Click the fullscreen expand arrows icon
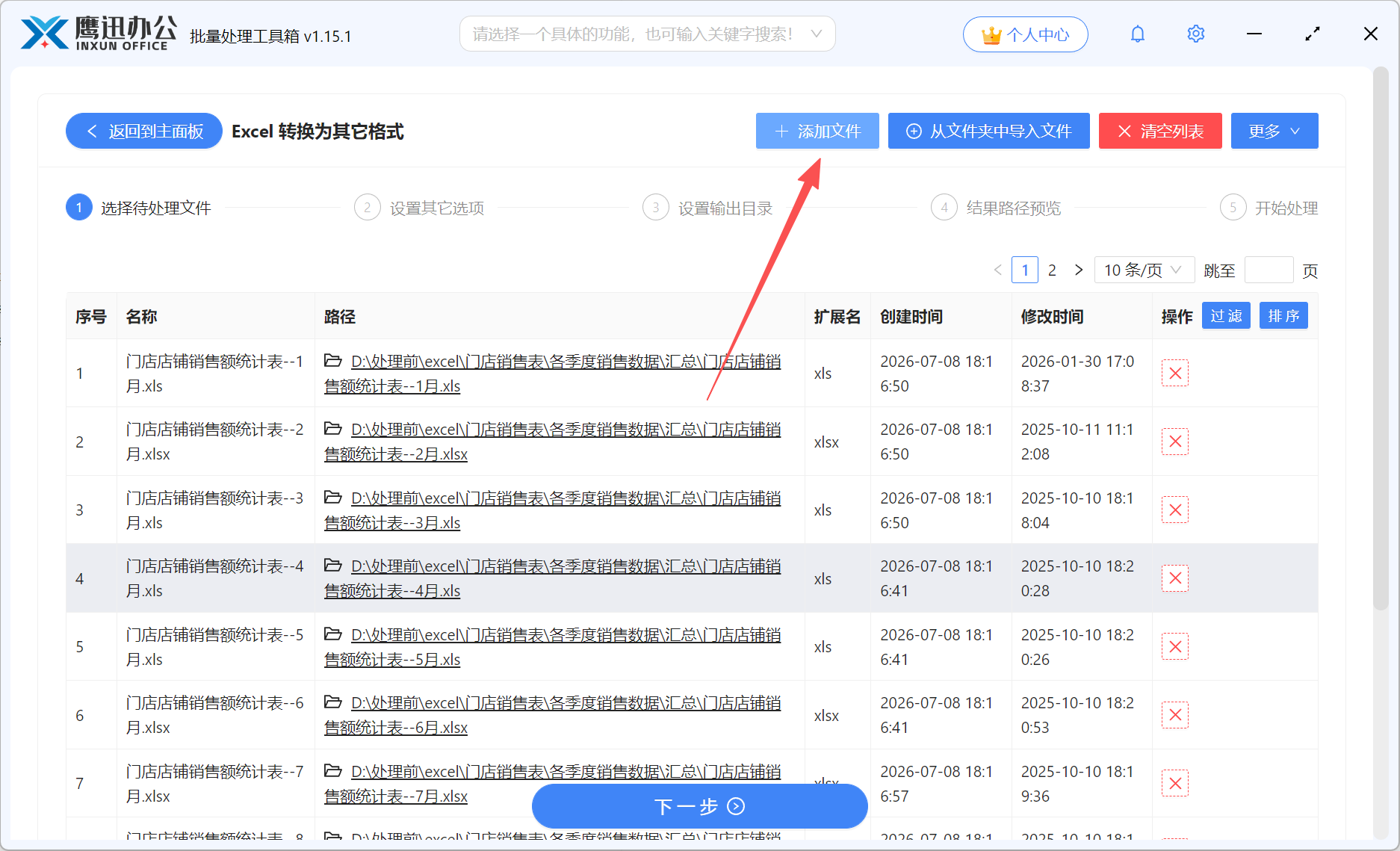The image size is (1400, 851). 1313,34
